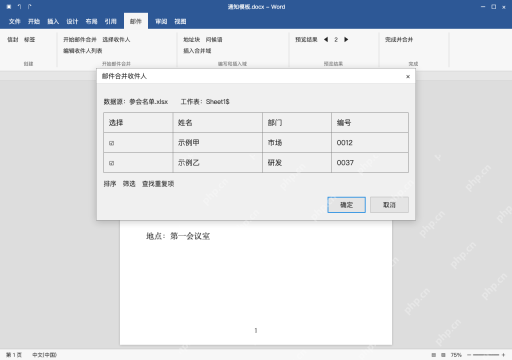The width and height of the screenshot is (512, 360).
Task: Select the cell 示例乙
Action: tap(217, 163)
